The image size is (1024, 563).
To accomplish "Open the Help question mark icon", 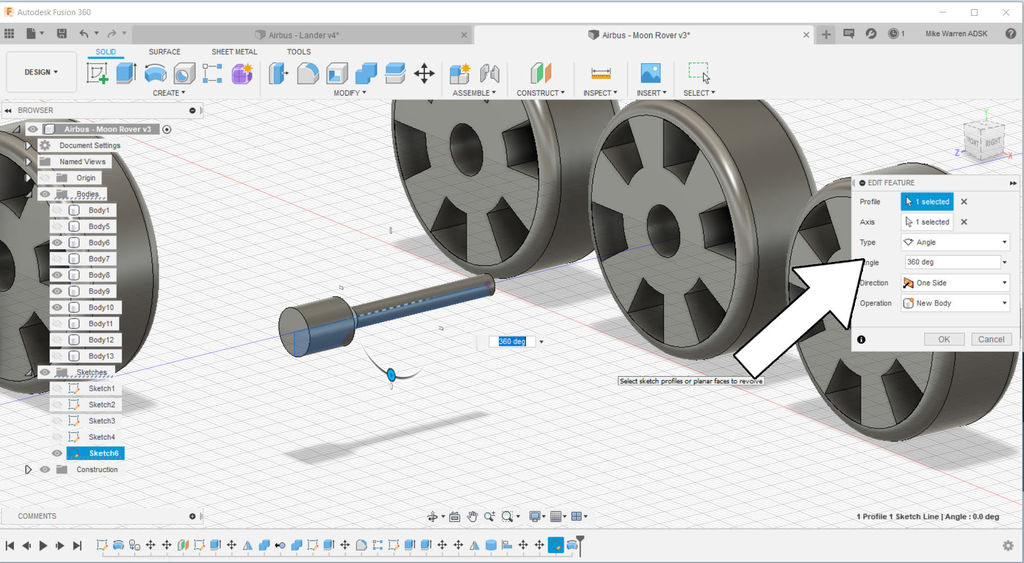I will coord(1011,34).
